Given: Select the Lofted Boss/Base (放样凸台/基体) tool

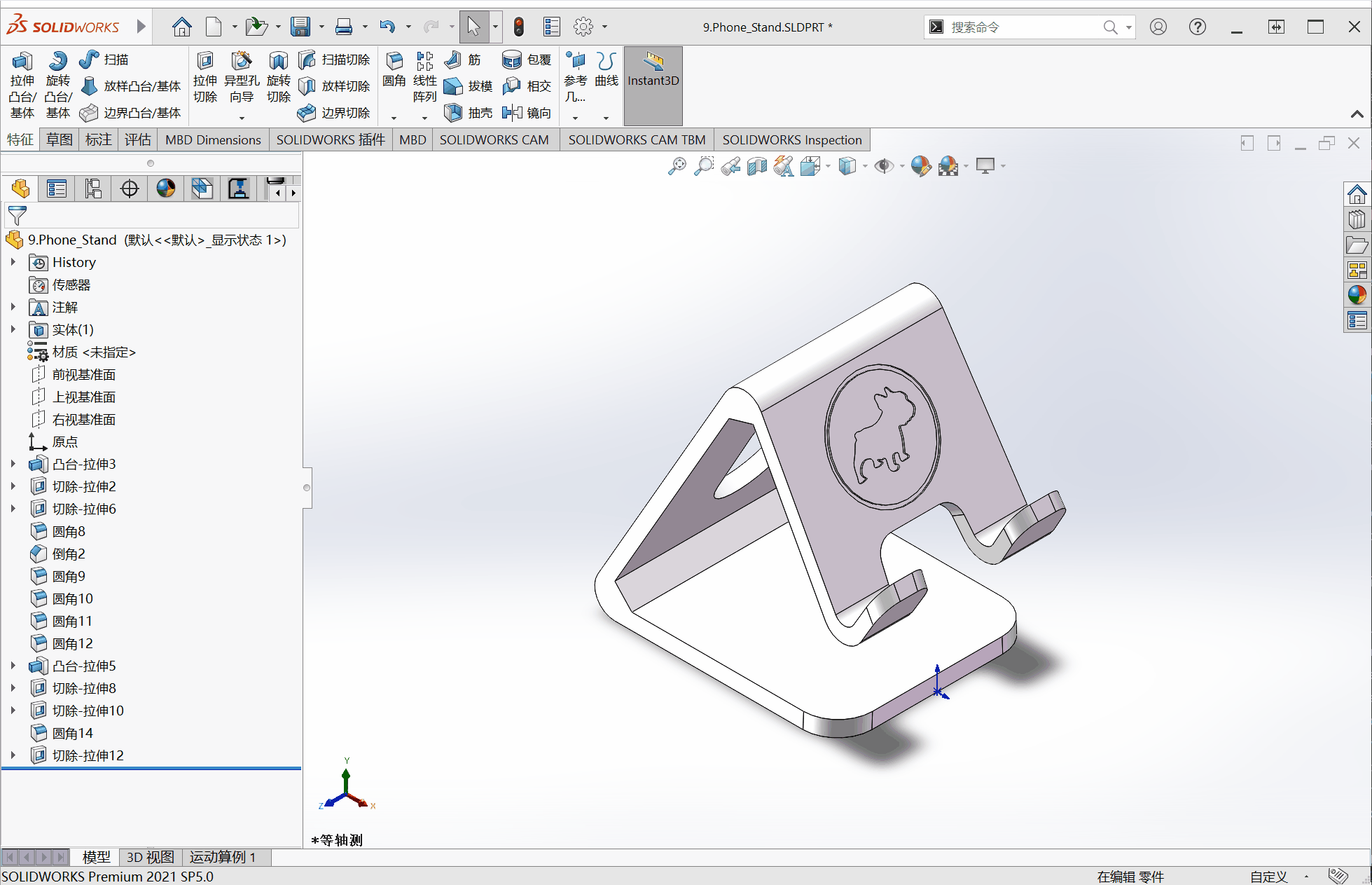Looking at the screenshot, I should pos(130,86).
